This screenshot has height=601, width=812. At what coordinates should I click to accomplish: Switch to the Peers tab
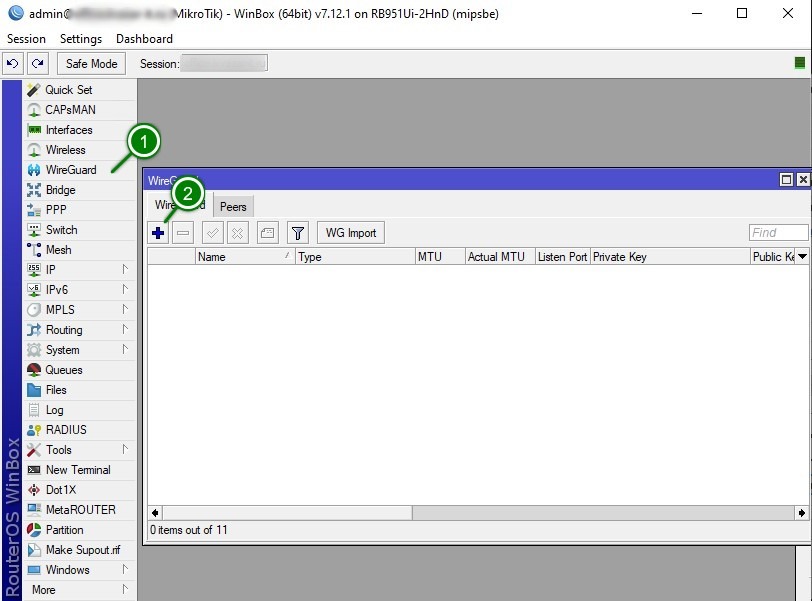233,207
